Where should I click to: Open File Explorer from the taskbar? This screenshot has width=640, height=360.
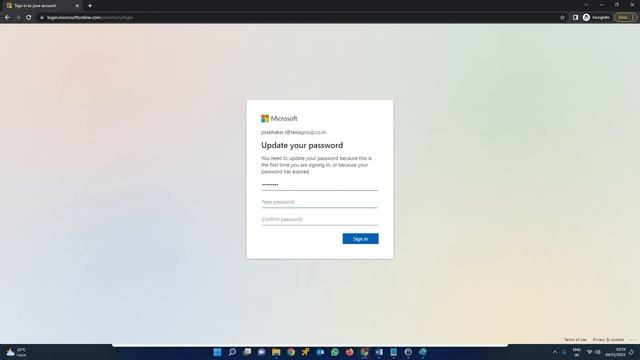pyautogui.click(x=276, y=352)
